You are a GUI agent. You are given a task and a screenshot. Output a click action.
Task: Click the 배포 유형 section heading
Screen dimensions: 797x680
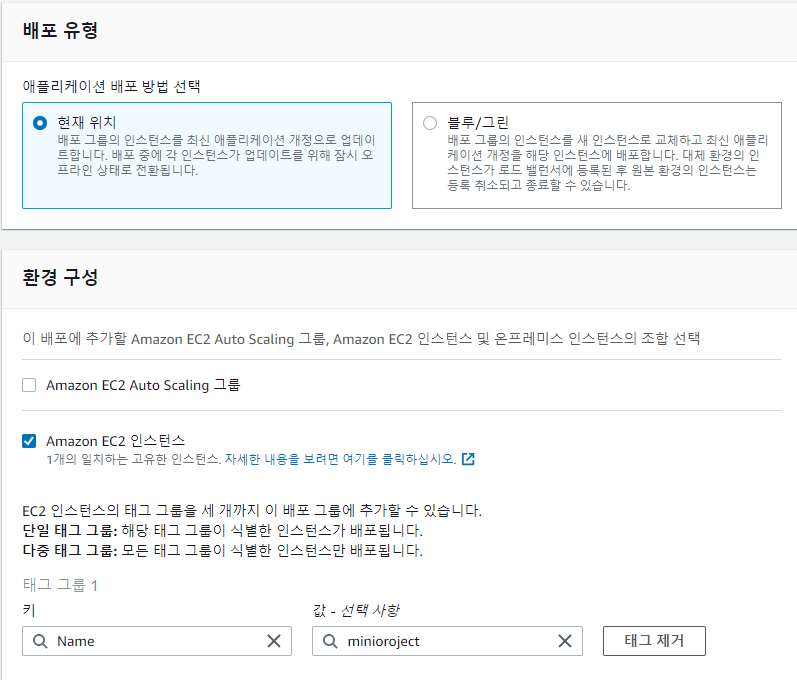click(x=60, y=30)
